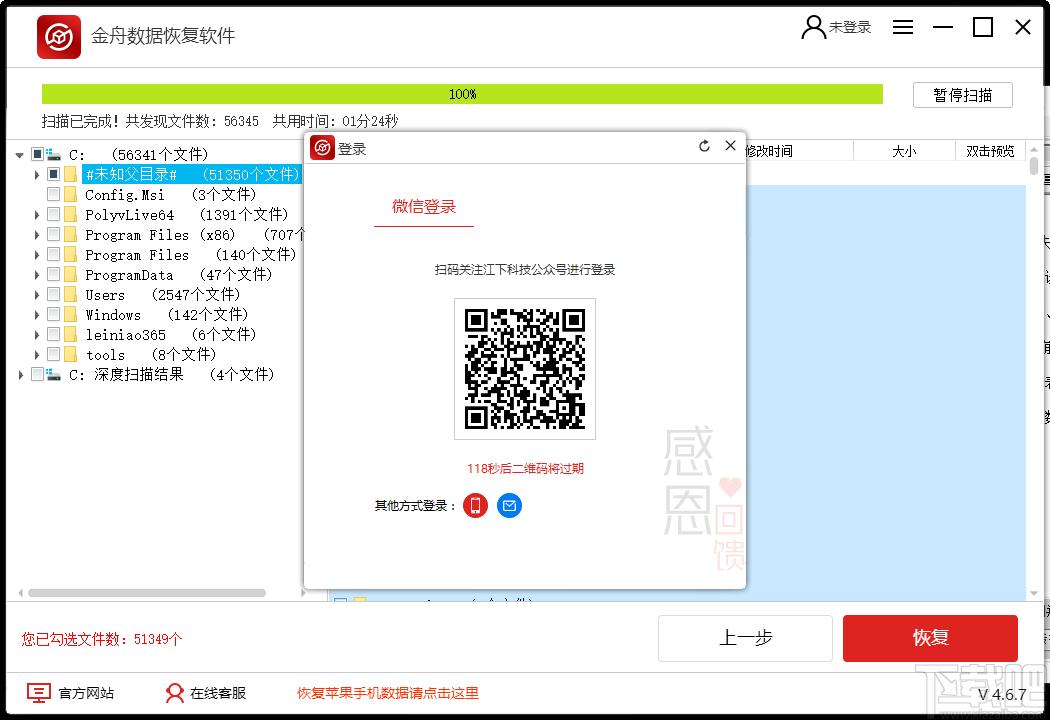Check the Windows folder checkbox
This screenshot has width=1050, height=720.
click(54, 314)
